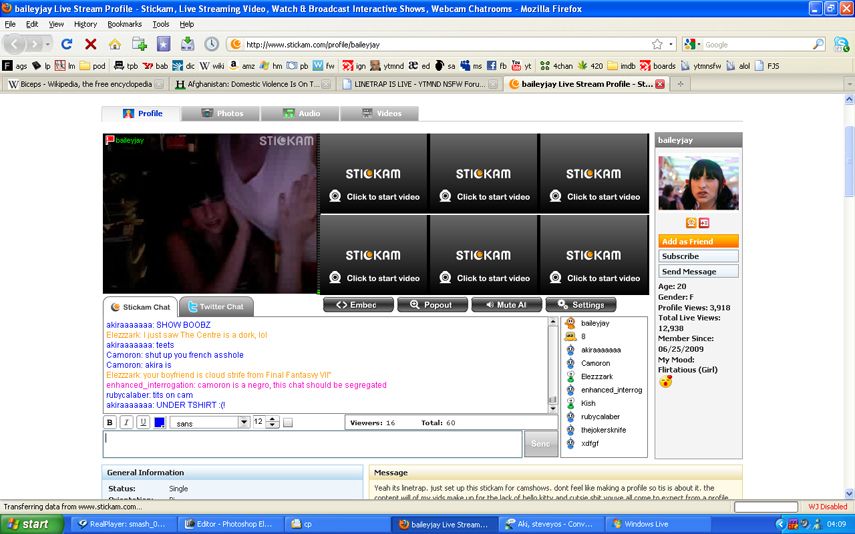Switch to the Photos profile tab

pyautogui.click(x=220, y=113)
